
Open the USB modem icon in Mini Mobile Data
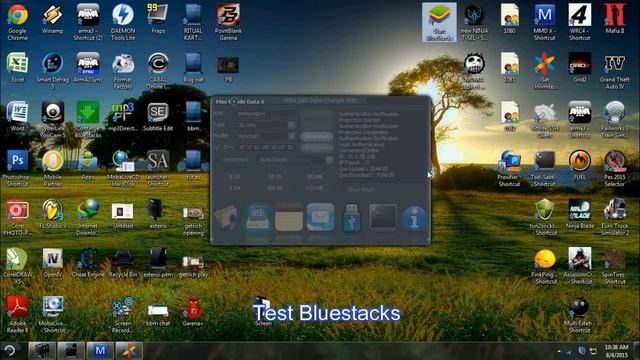click(x=352, y=218)
